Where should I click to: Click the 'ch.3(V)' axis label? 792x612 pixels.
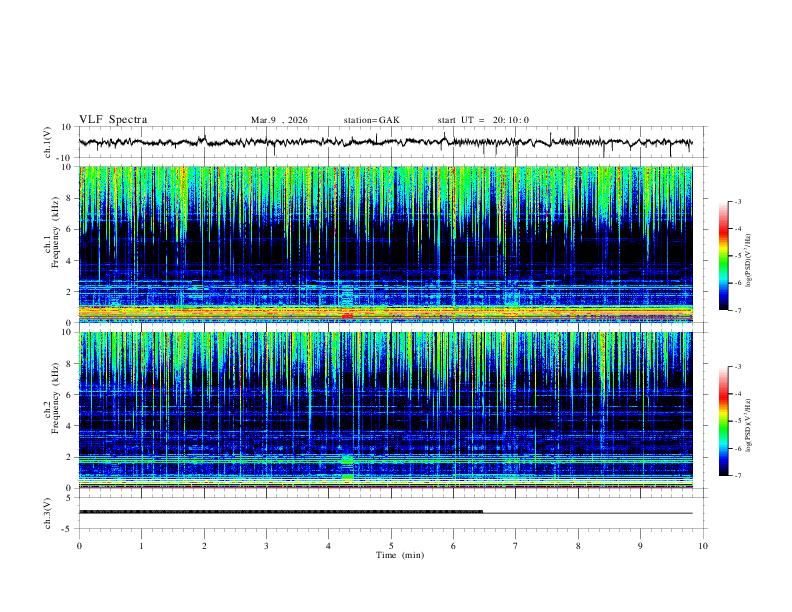click(48, 513)
